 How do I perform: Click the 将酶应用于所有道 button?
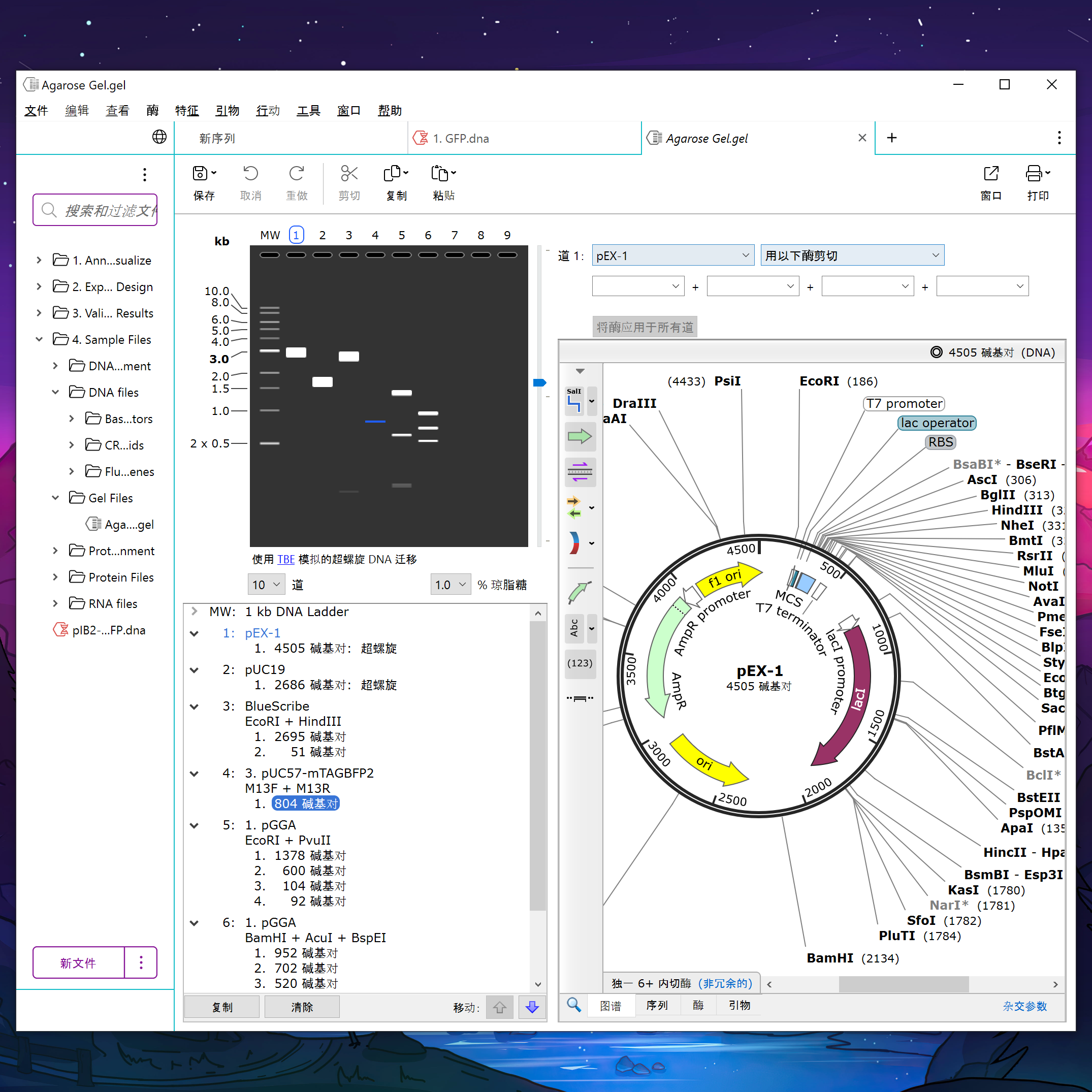(644, 327)
